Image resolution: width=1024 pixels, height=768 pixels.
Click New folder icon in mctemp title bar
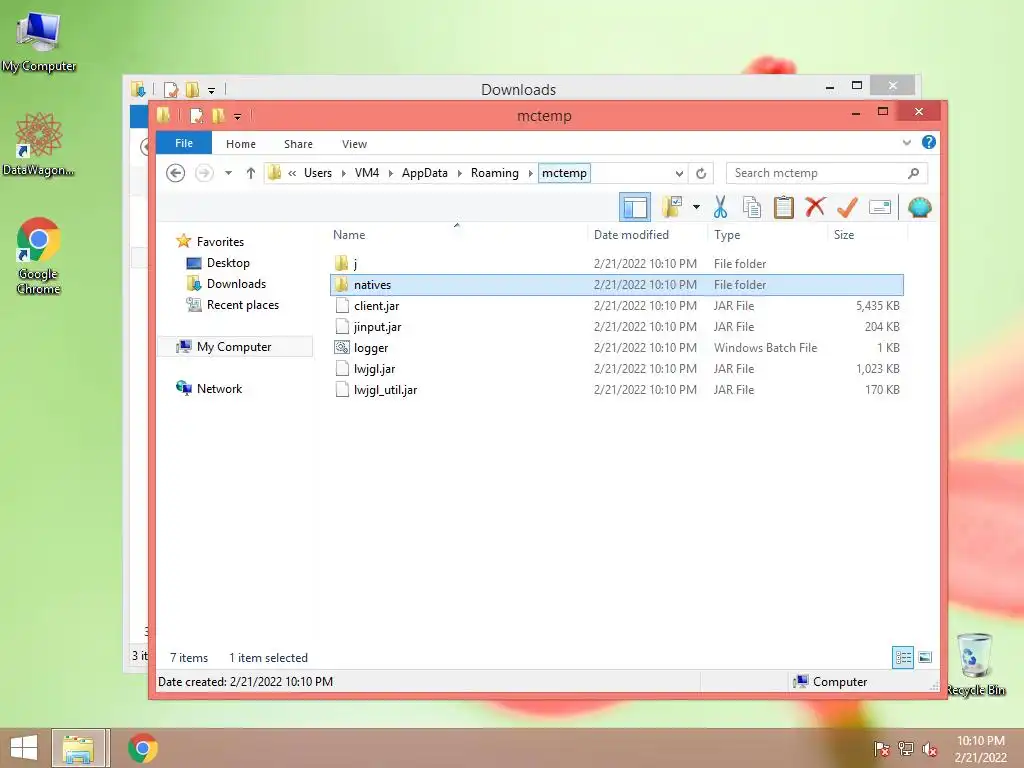pos(217,116)
